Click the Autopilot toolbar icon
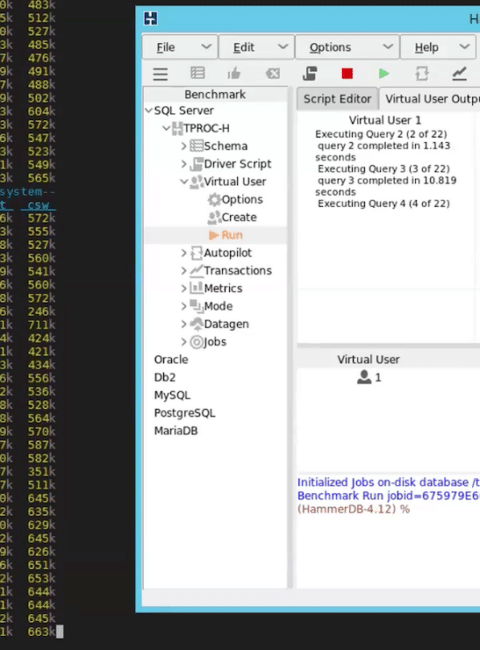This screenshot has width=480, height=650. click(422, 74)
